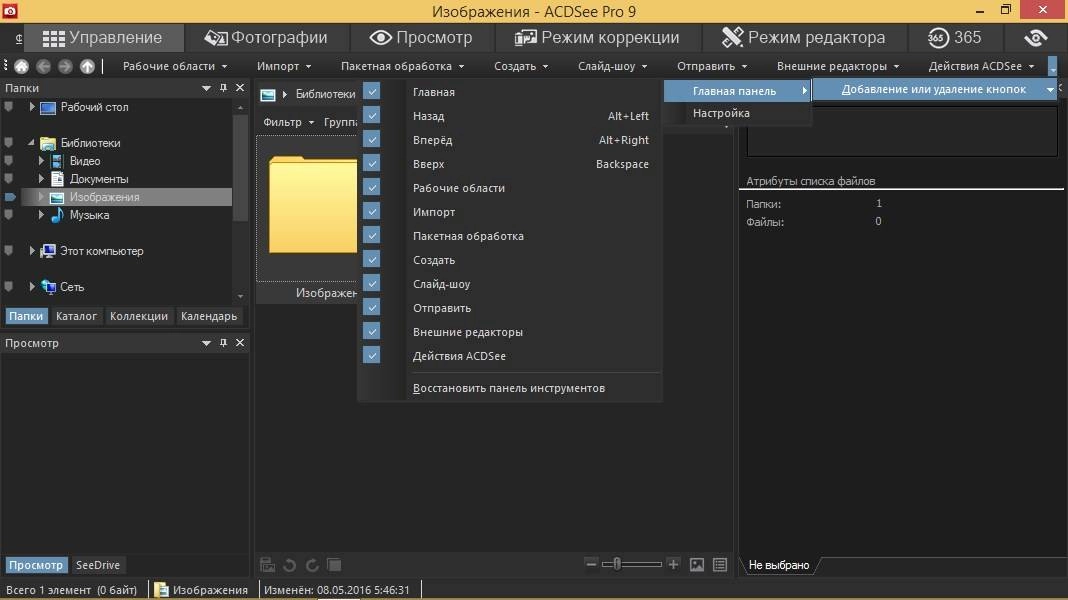Viewport: 1068px width, 600px height.
Task: Switch to the Фотографии mode tab
Action: click(266, 37)
